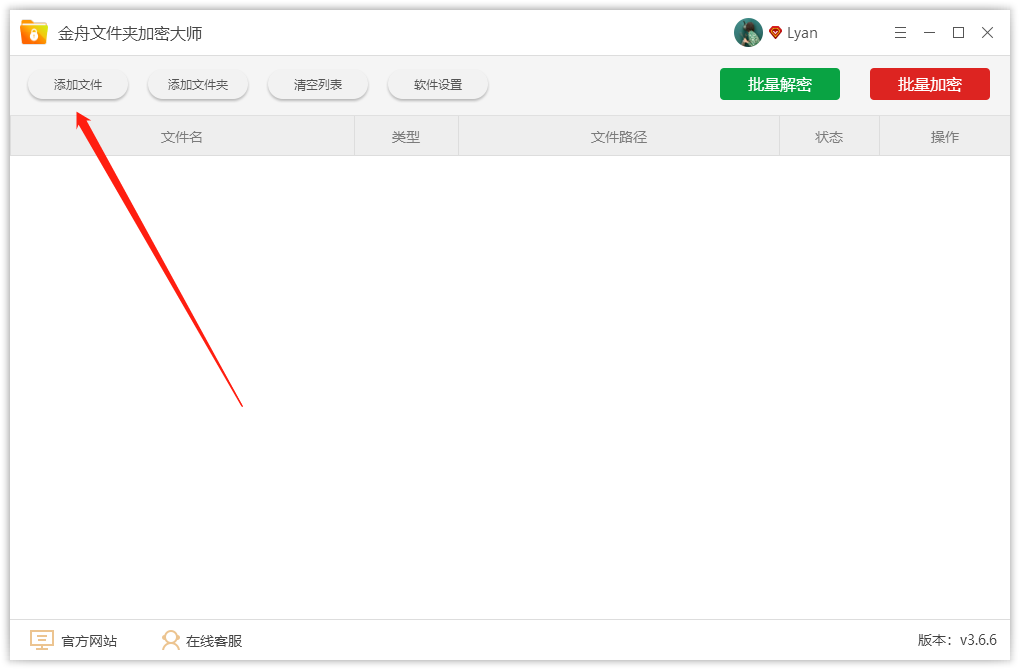Viewport: 1020px width, 670px height.
Task: Maximize the application window
Action: 958,33
